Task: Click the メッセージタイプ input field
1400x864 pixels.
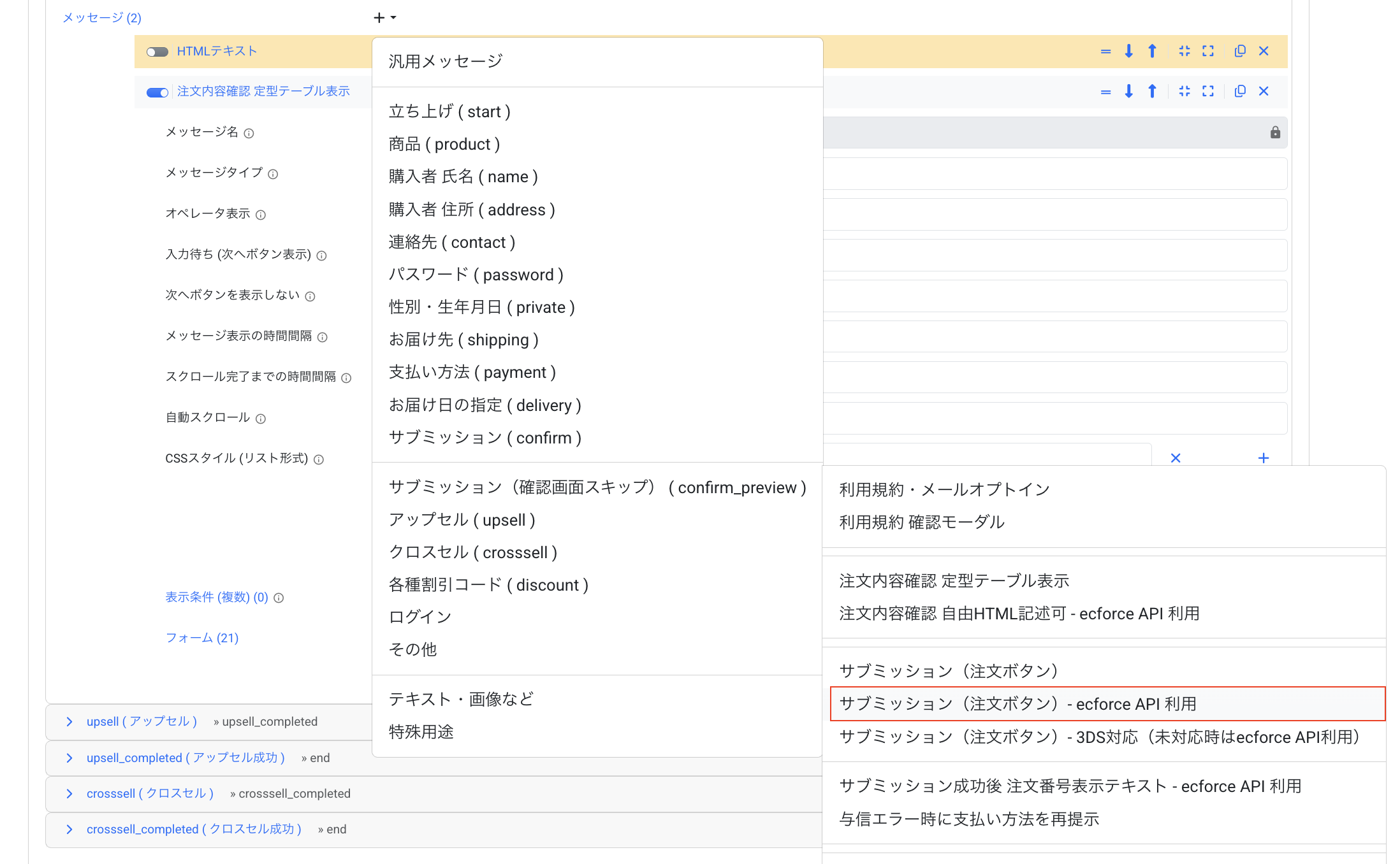Action: tap(1055, 173)
